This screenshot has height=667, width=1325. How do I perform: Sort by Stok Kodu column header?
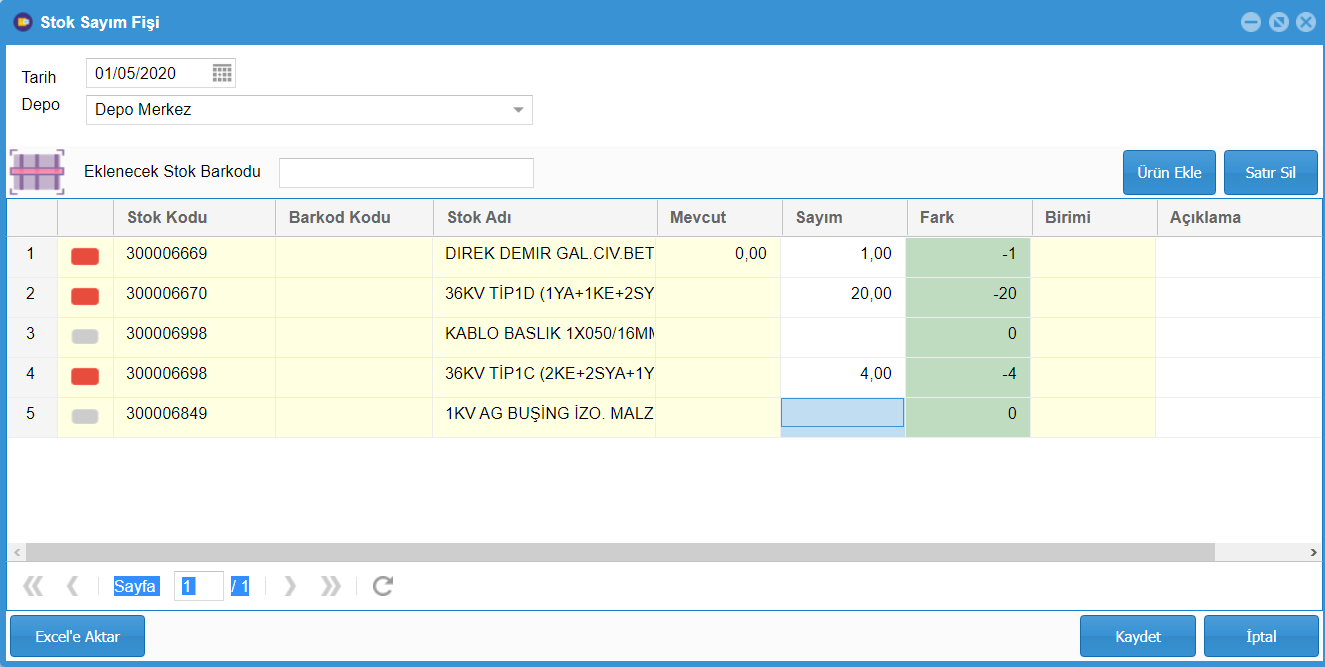point(194,217)
